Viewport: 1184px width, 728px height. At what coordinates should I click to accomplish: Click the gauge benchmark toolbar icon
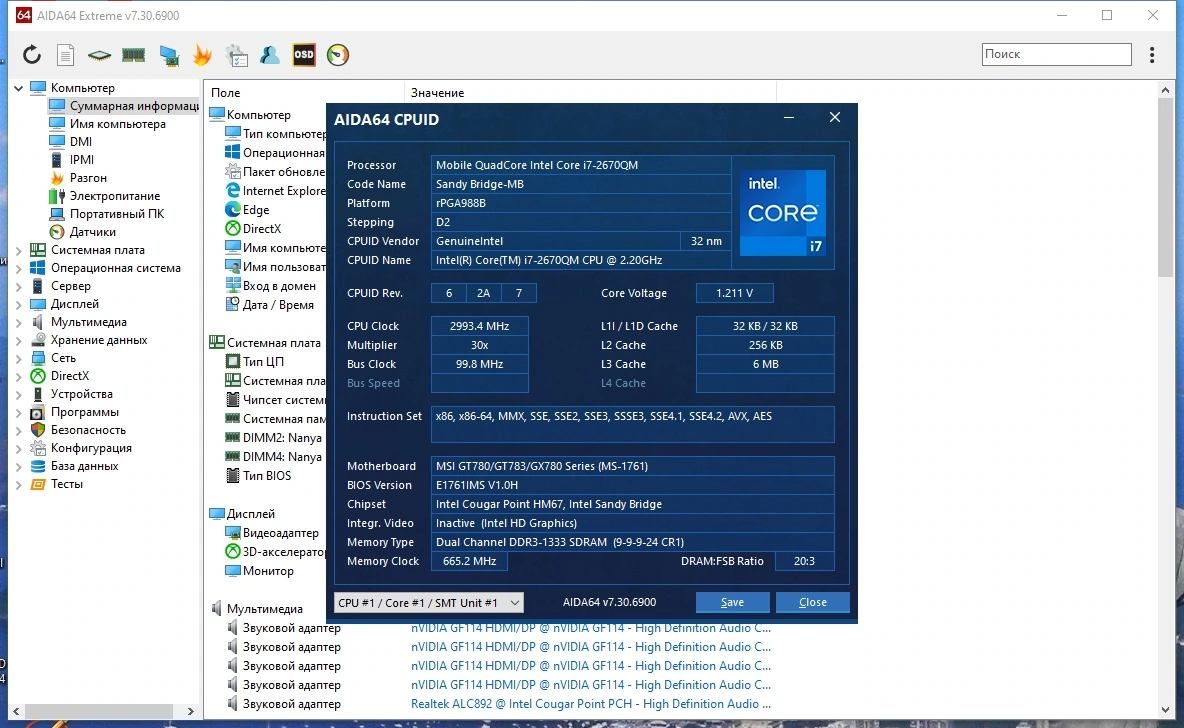point(338,54)
